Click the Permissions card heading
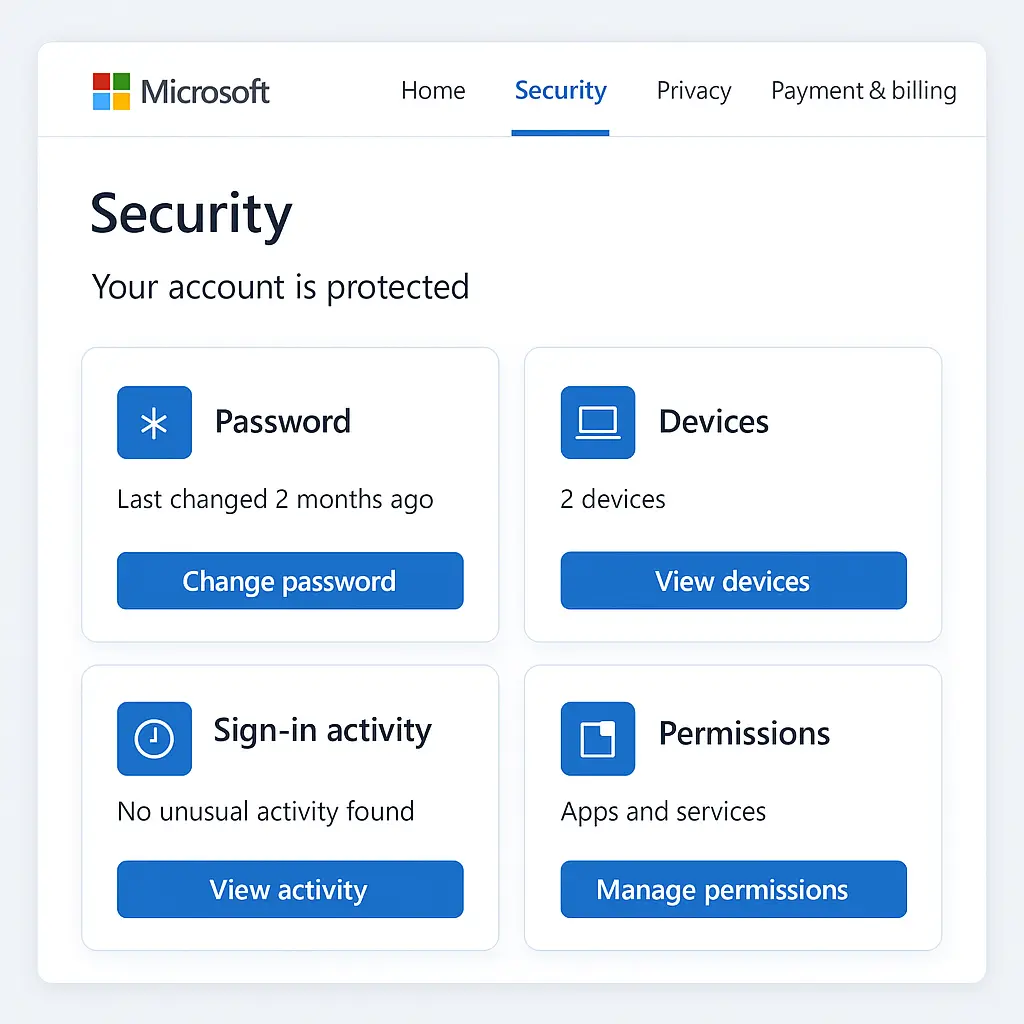This screenshot has height=1024, width=1024. 744,733
